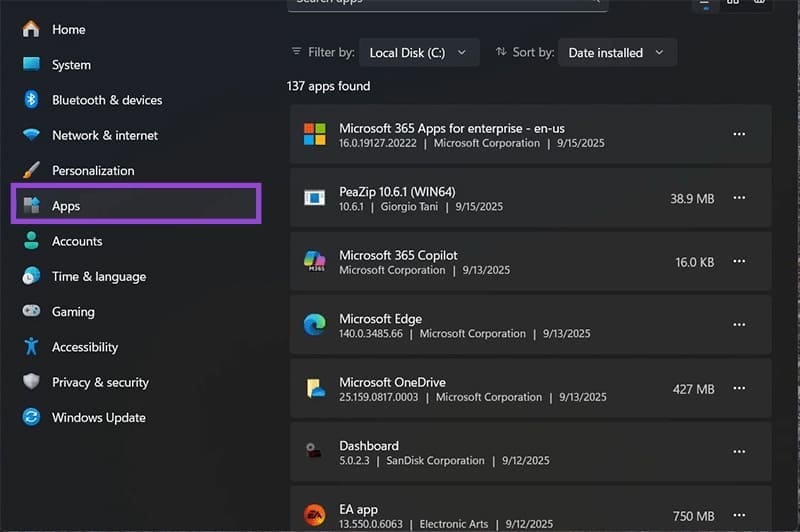Open more options for Dashboard
The width and height of the screenshot is (800, 532).
coord(739,451)
